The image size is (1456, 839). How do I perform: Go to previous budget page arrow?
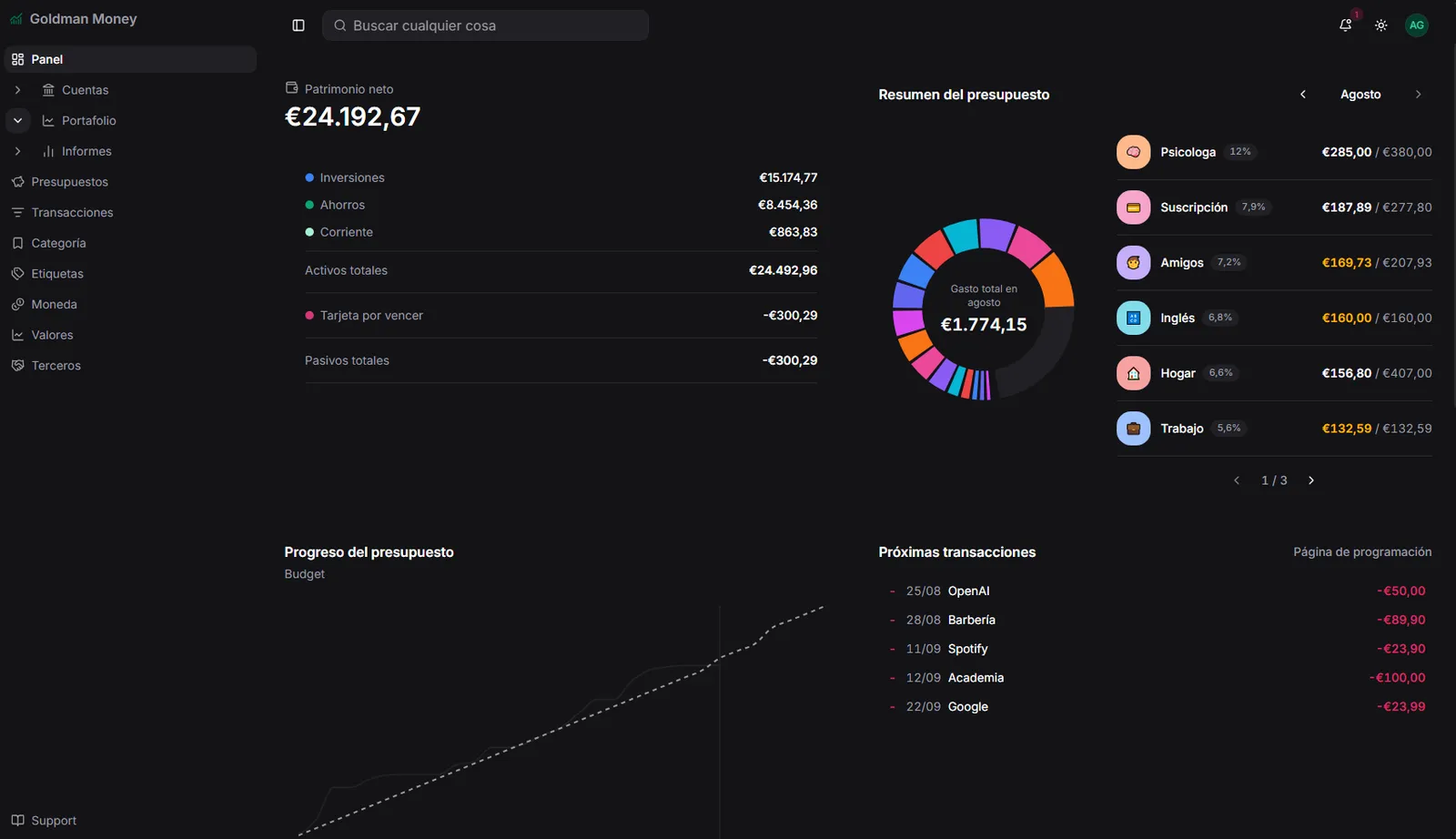pyautogui.click(x=1237, y=480)
